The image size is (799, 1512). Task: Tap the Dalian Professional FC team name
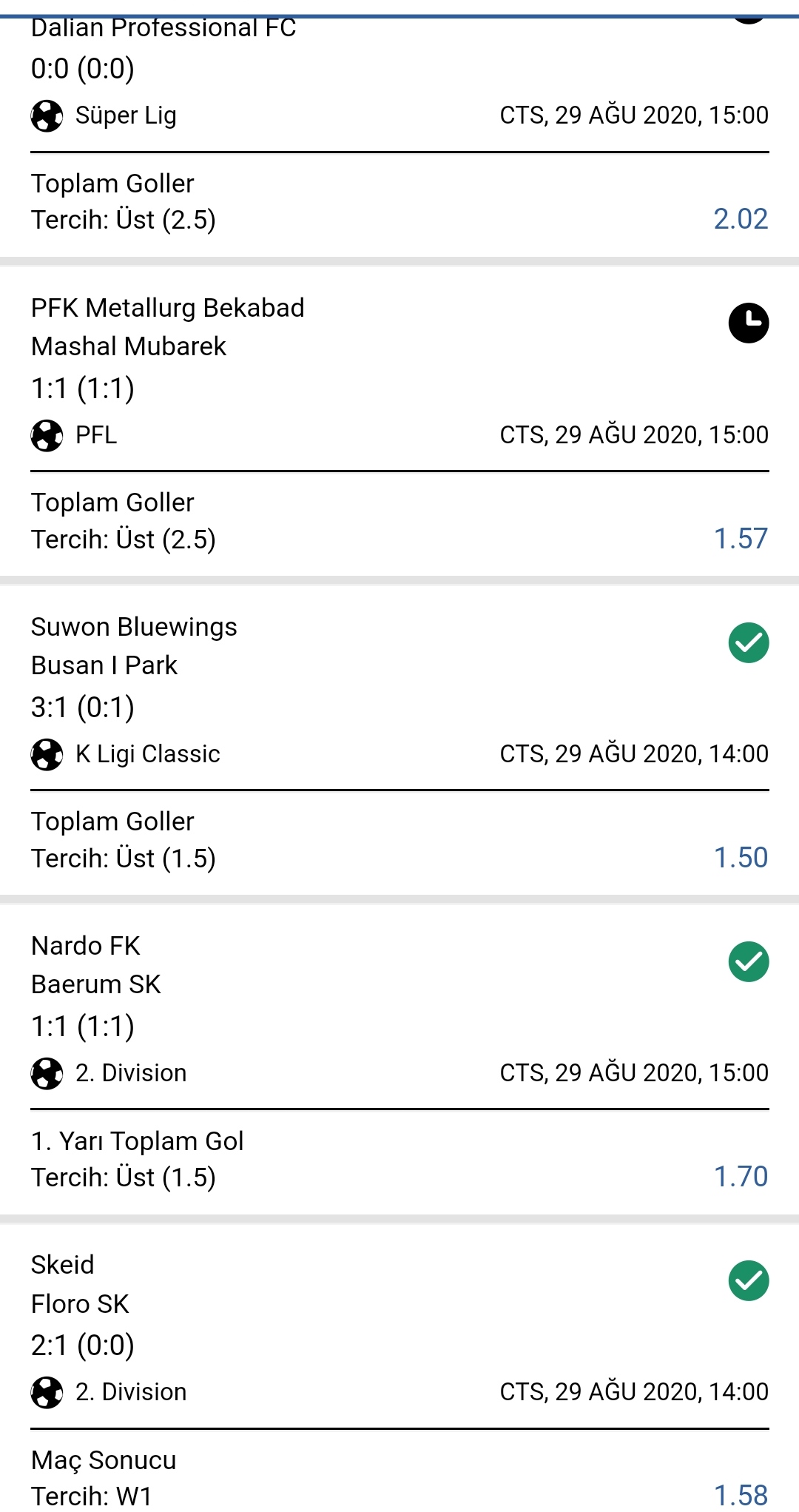click(163, 28)
